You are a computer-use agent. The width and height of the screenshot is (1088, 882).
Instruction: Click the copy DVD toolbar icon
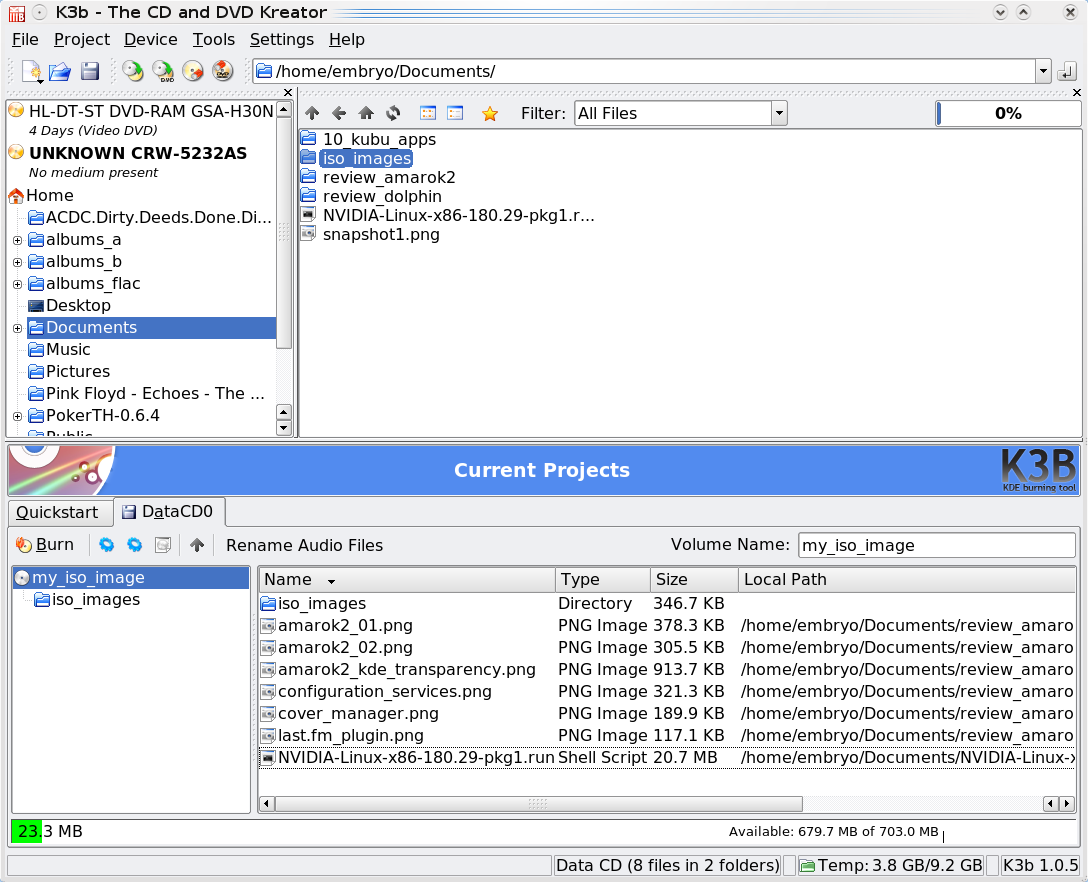(x=163, y=71)
